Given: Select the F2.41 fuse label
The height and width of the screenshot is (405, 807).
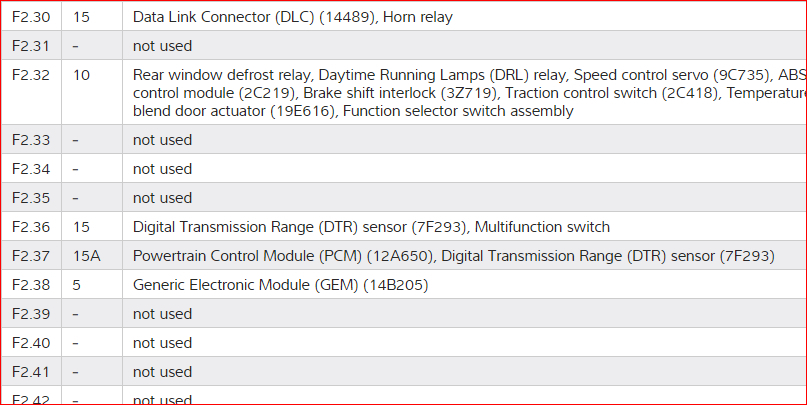Looking at the screenshot, I should click(x=30, y=372).
